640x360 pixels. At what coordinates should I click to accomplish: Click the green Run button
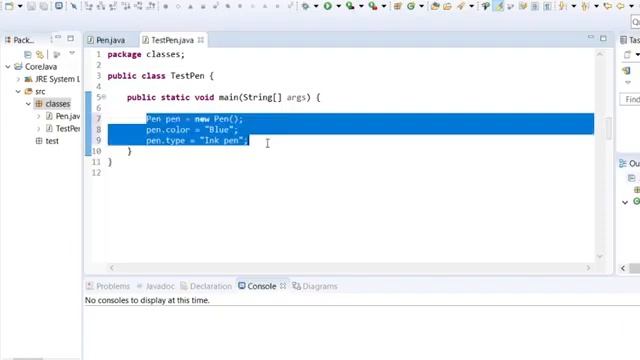[x=328, y=6]
